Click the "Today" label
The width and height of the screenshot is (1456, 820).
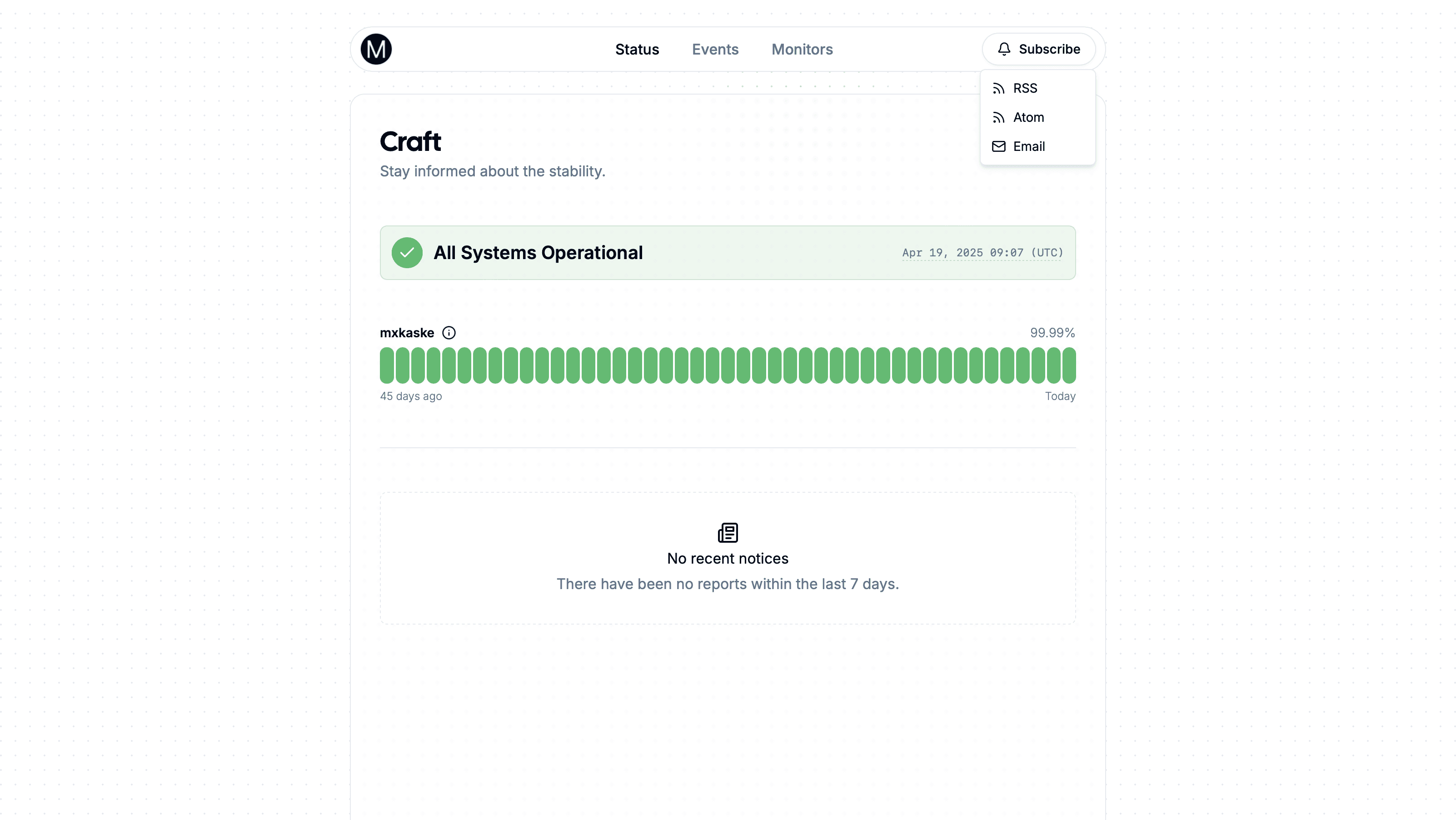pos(1060,396)
